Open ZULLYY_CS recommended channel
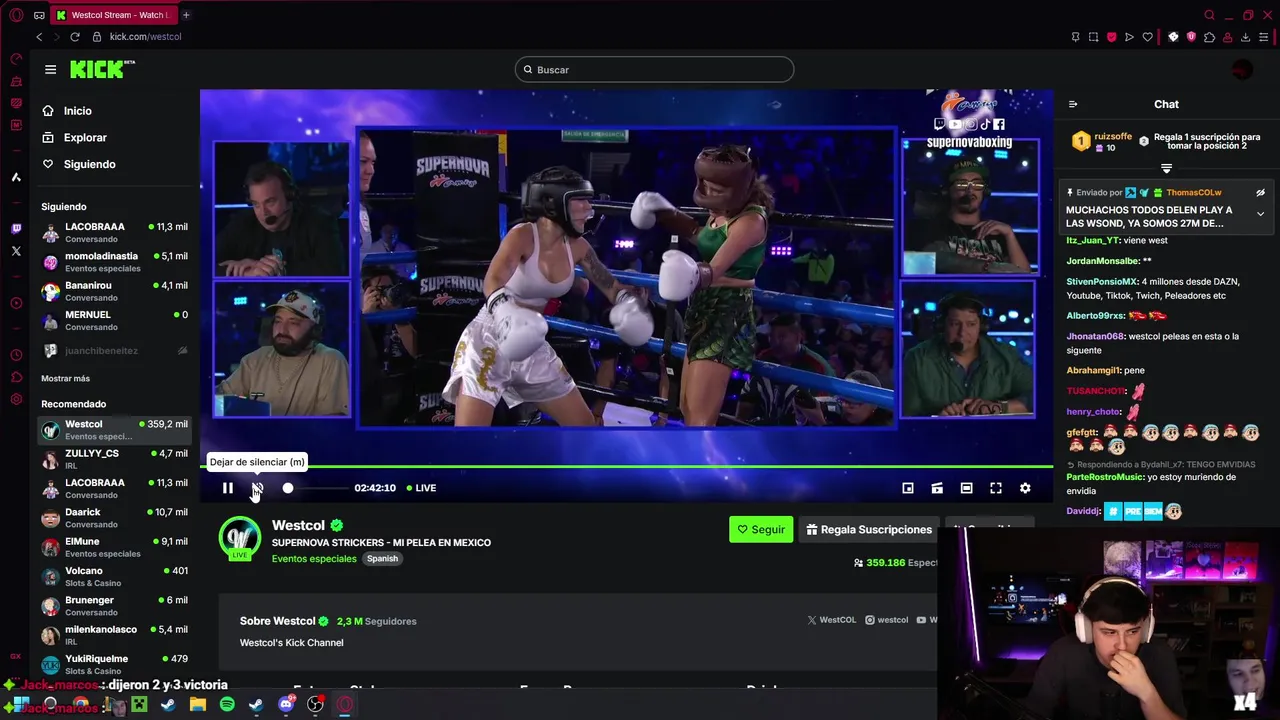The width and height of the screenshot is (1280, 720). coord(115,459)
